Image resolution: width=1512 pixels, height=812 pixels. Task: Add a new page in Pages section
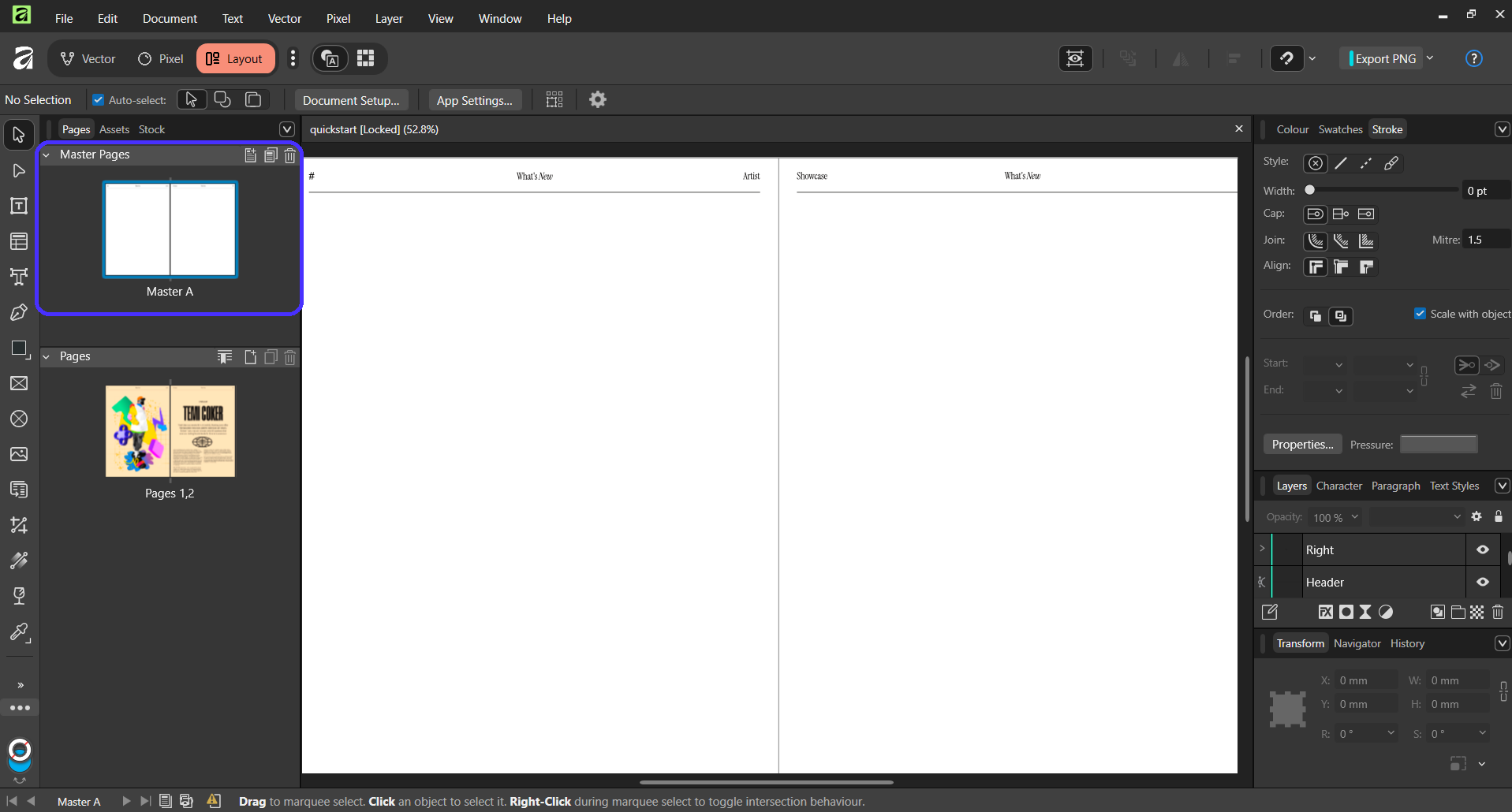point(250,357)
